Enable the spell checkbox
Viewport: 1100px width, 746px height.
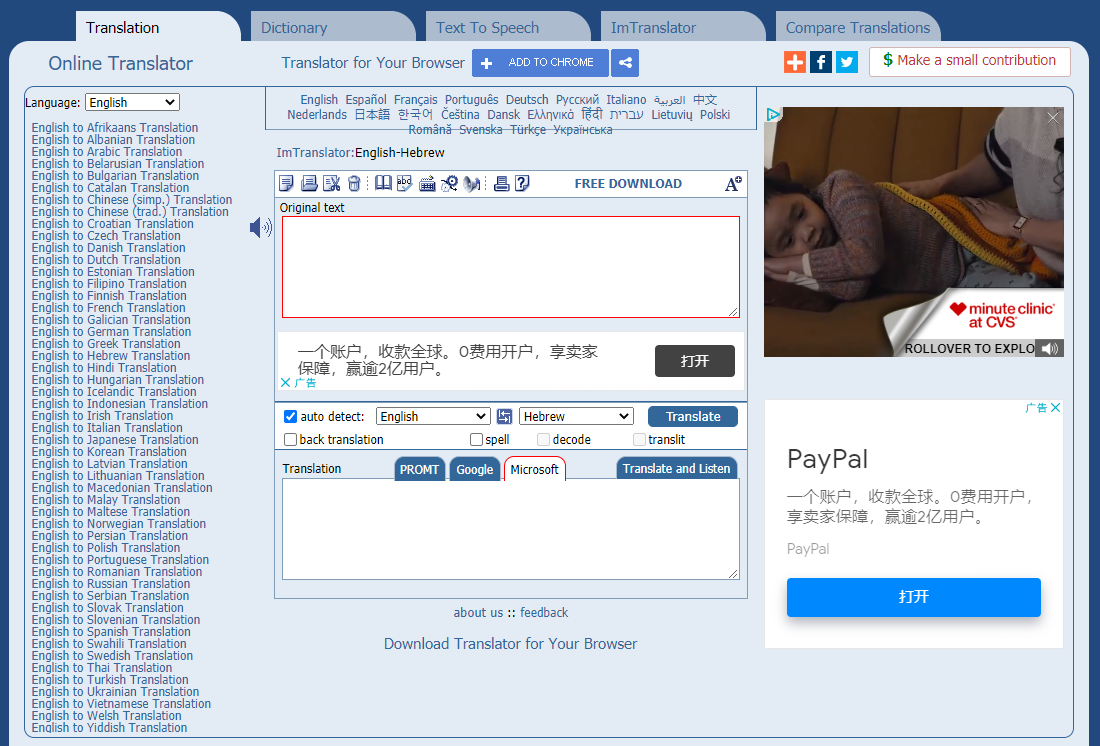click(x=476, y=439)
